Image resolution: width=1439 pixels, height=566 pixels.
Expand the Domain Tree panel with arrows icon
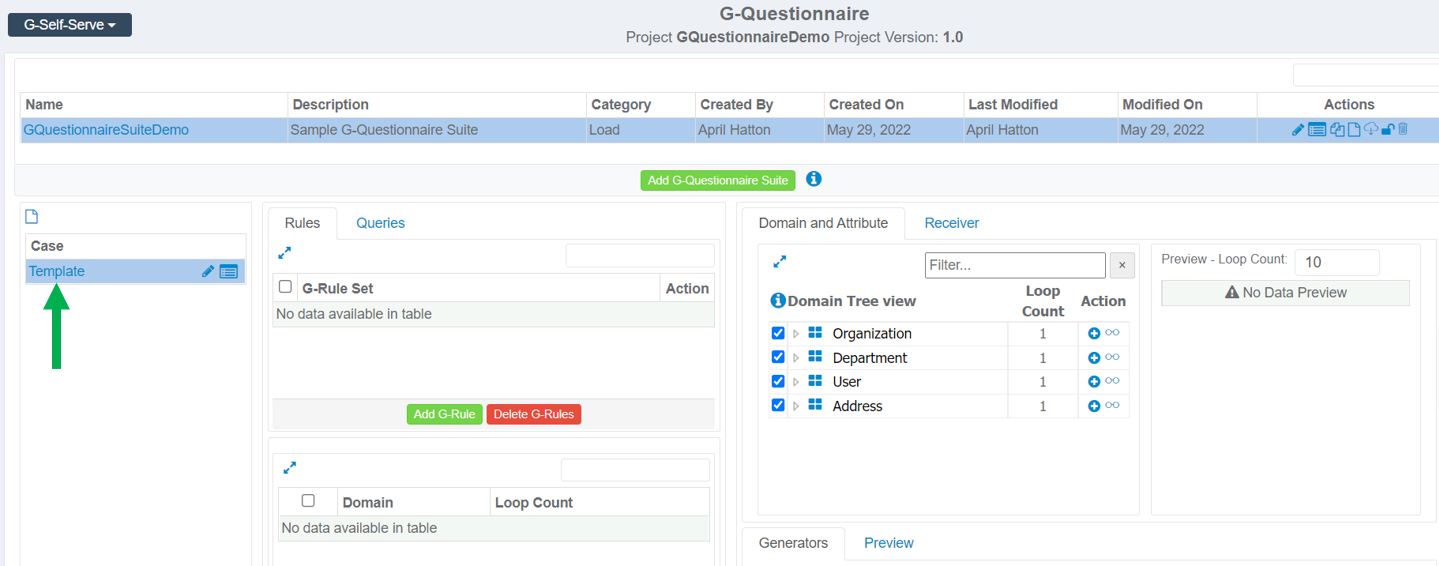click(780, 261)
